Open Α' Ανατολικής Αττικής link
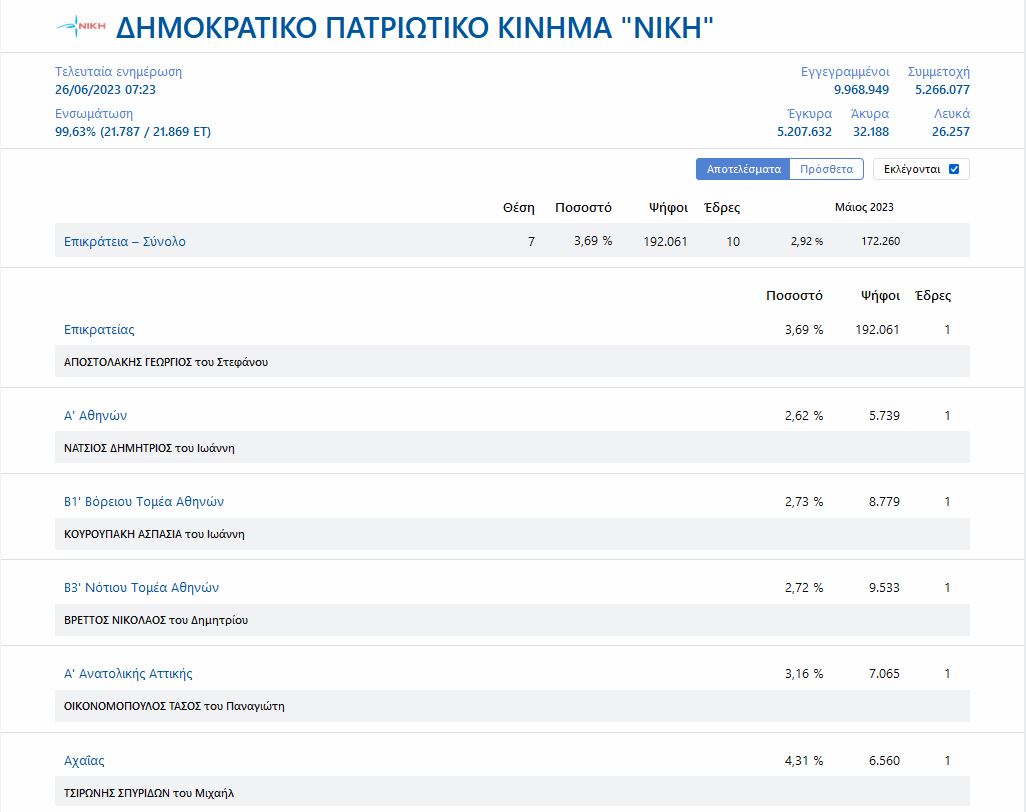1026x812 pixels. tap(128, 673)
